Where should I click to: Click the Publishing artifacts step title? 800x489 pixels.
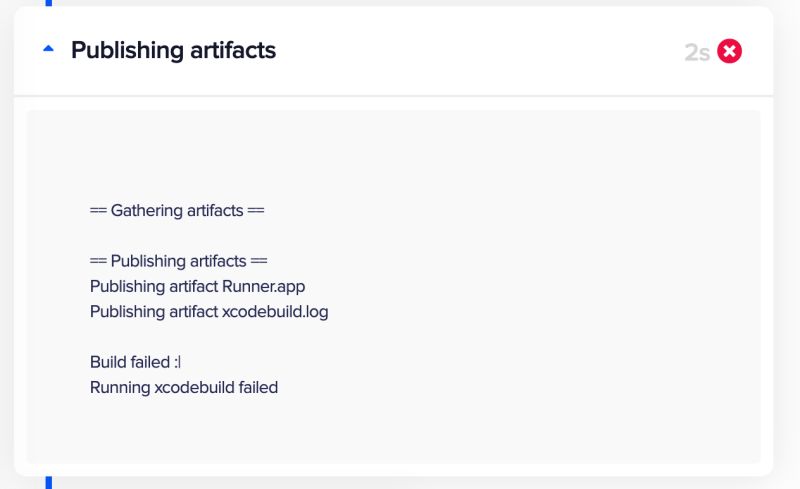click(173, 50)
